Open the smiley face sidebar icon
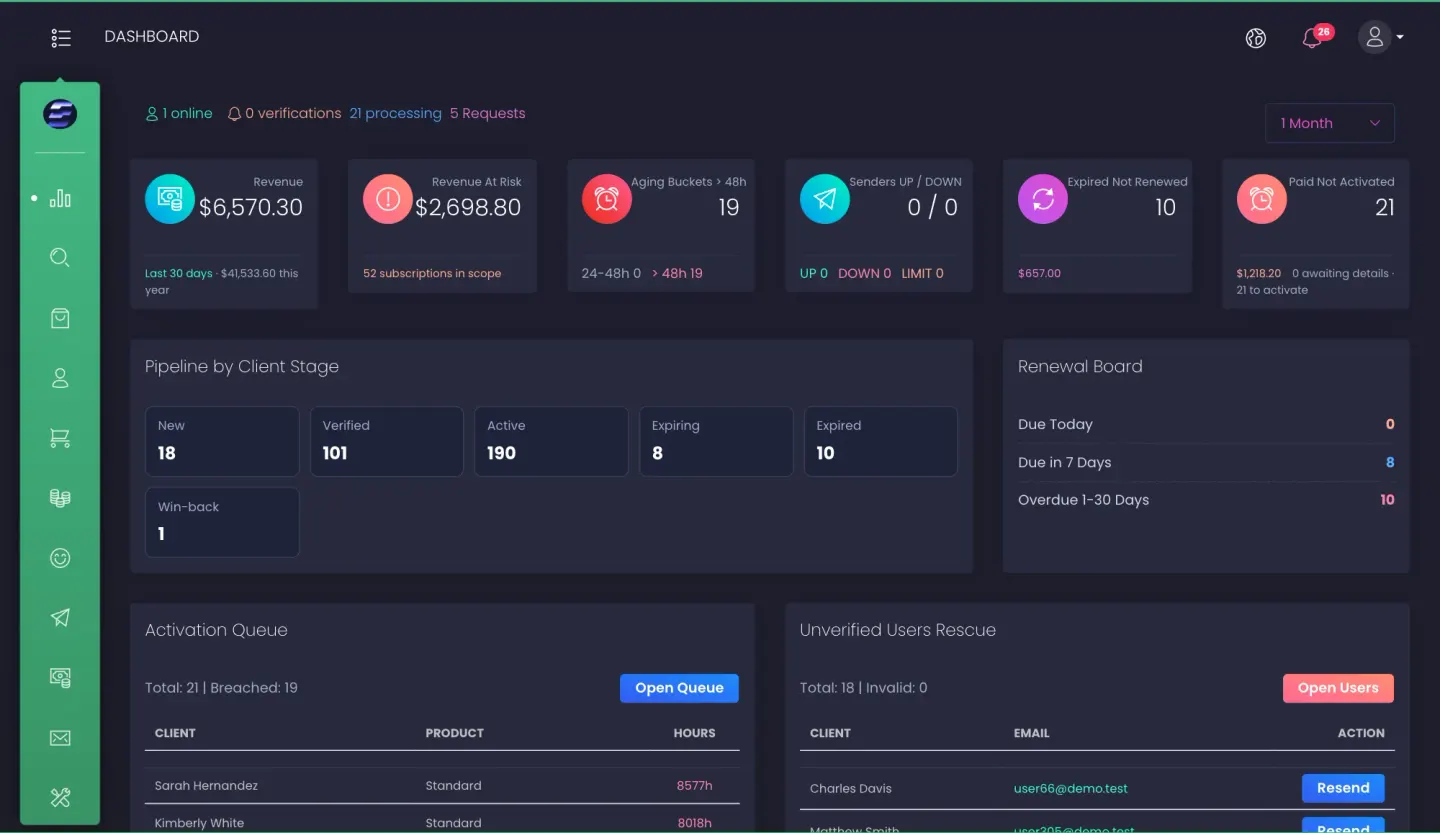1440x833 pixels. [x=60, y=558]
